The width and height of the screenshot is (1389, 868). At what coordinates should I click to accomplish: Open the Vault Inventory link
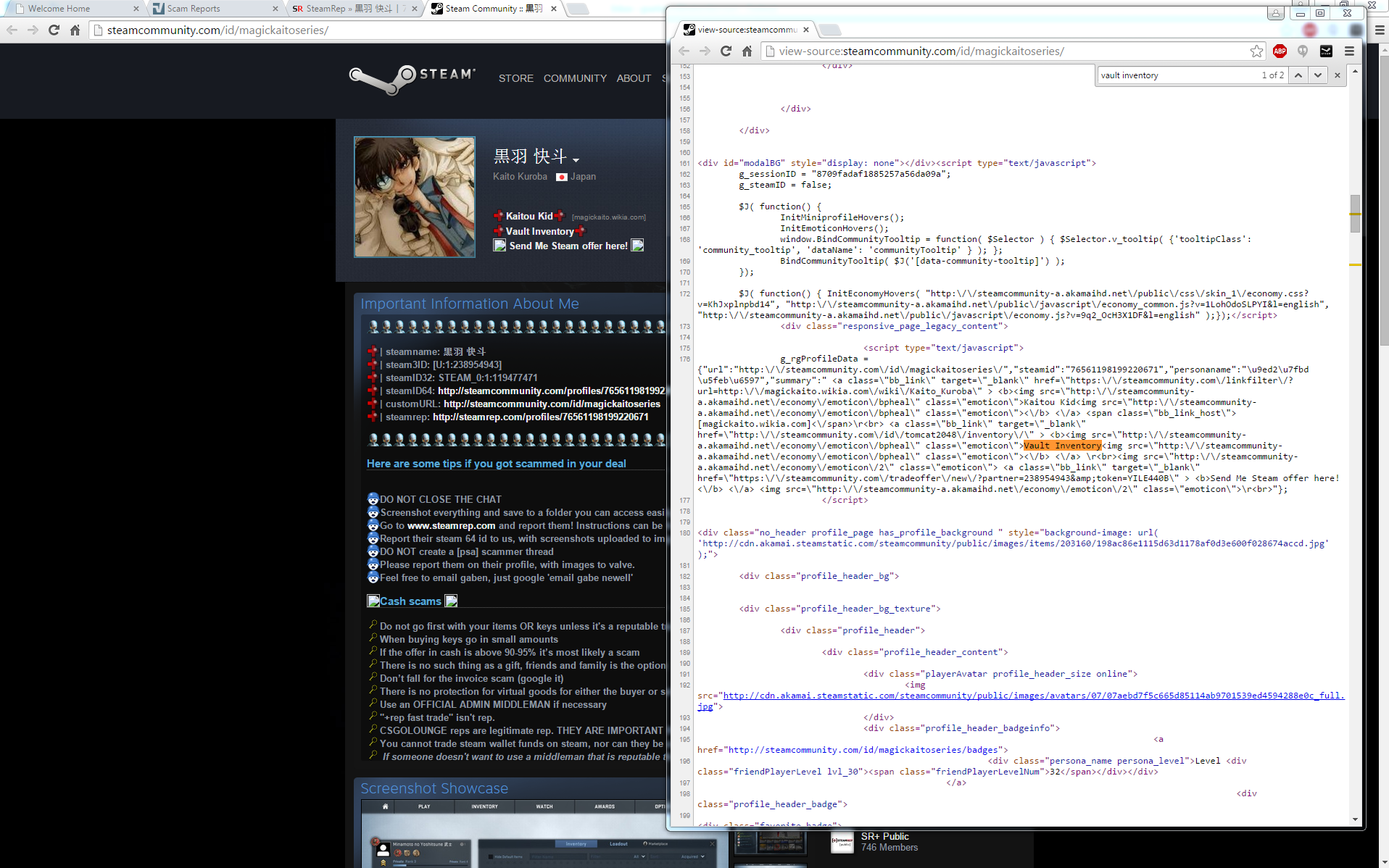click(539, 231)
